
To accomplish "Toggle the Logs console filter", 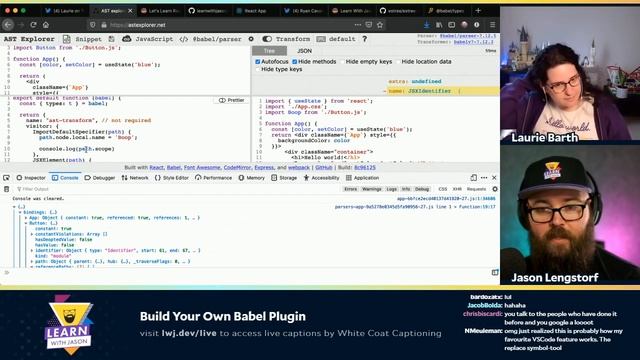I will [391, 189].
